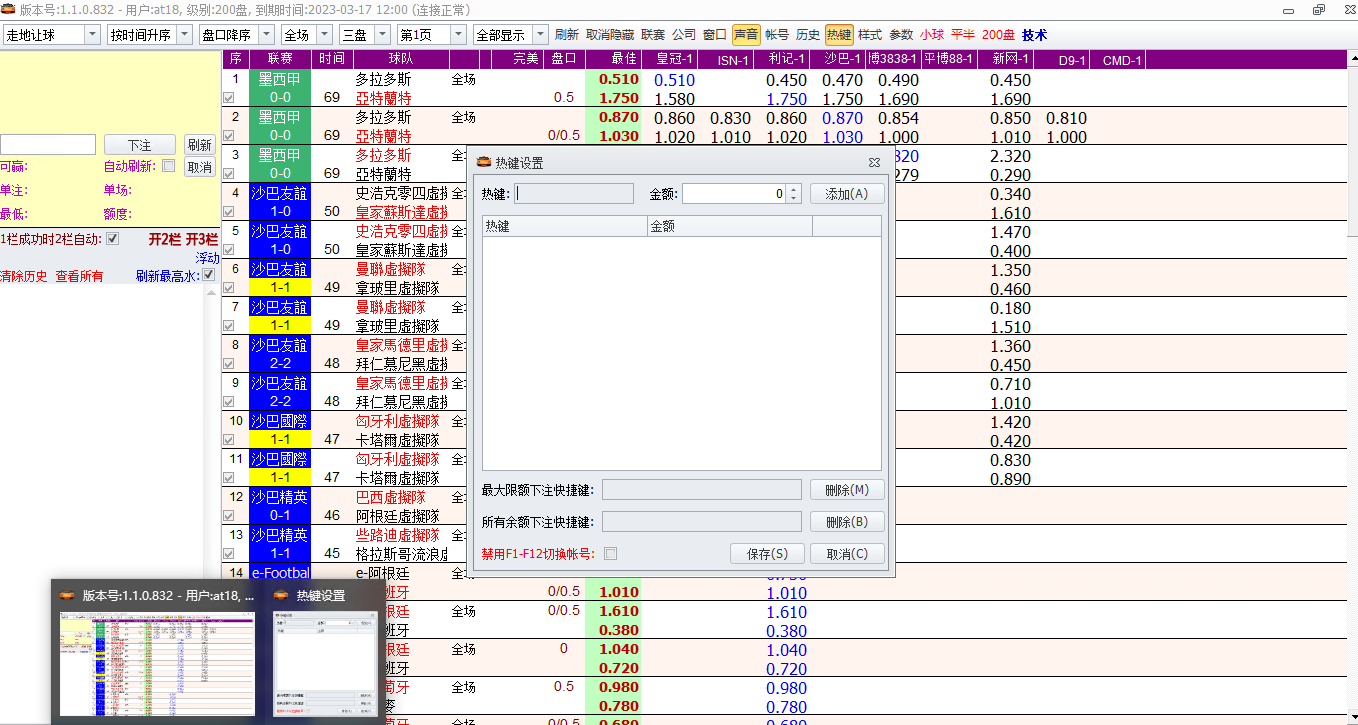Image resolution: width=1358 pixels, height=725 pixels.
Task: Click the 所有余额下注快捷键 field
Action: (x=702, y=522)
